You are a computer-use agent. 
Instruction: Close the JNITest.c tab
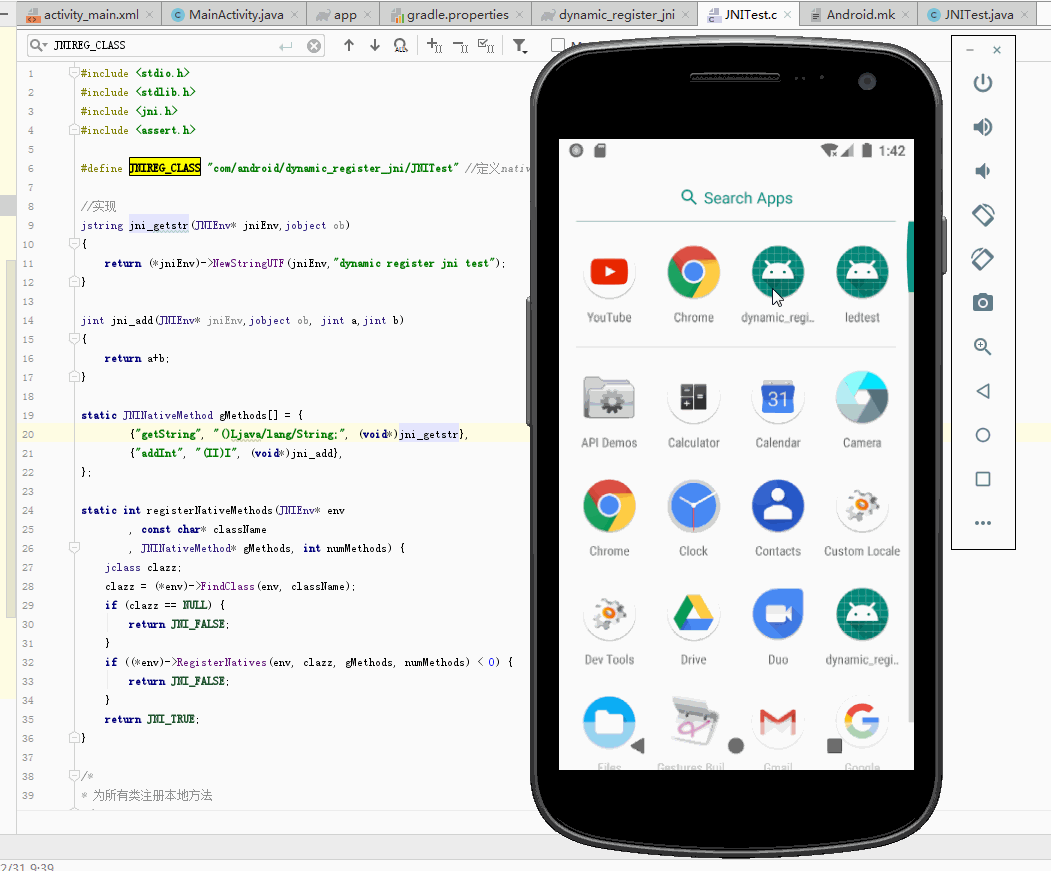point(788,14)
